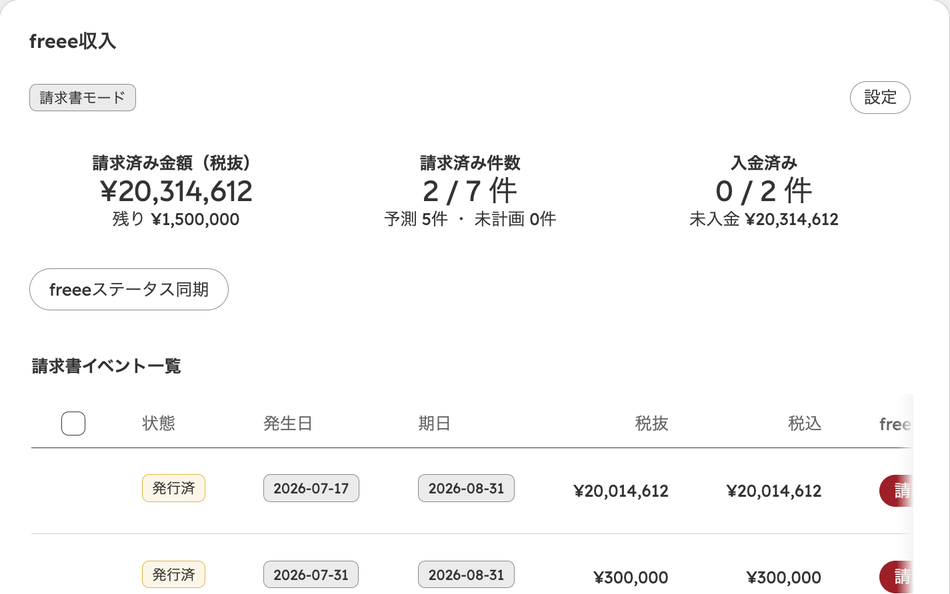Viewport: 950px width, 594px height.
Task: Toggle the select-all checkbox in table header
Action: pos(73,423)
